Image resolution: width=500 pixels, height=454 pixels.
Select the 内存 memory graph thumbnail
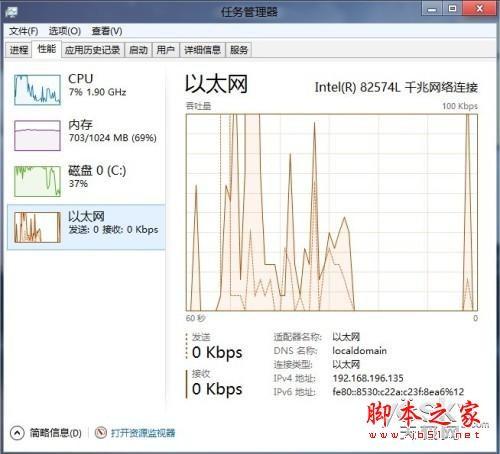click(x=37, y=136)
